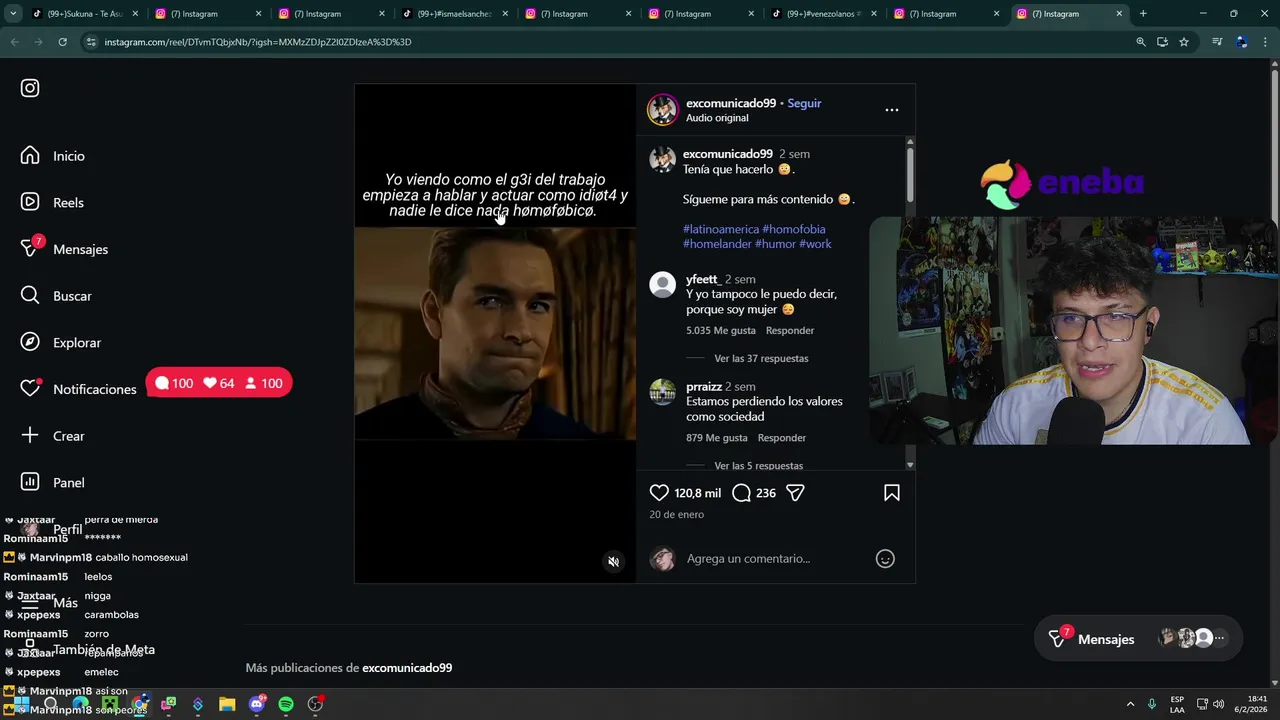1280x720 pixels.
Task: Click install app icon in address bar
Action: pyautogui.click(x=1162, y=42)
